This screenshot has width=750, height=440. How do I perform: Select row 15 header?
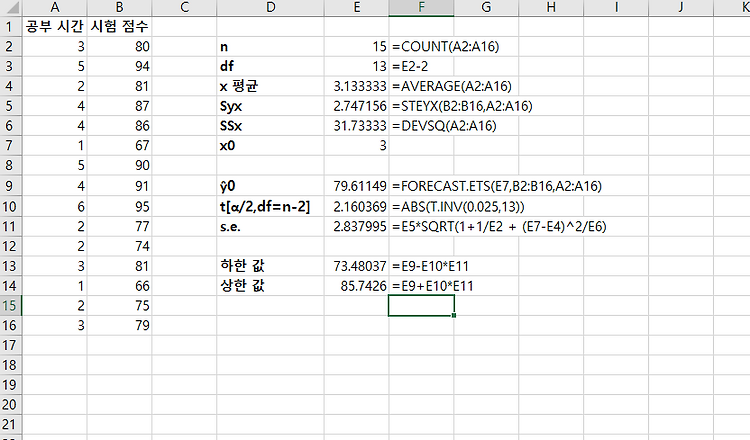pyautogui.click(x=11, y=305)
